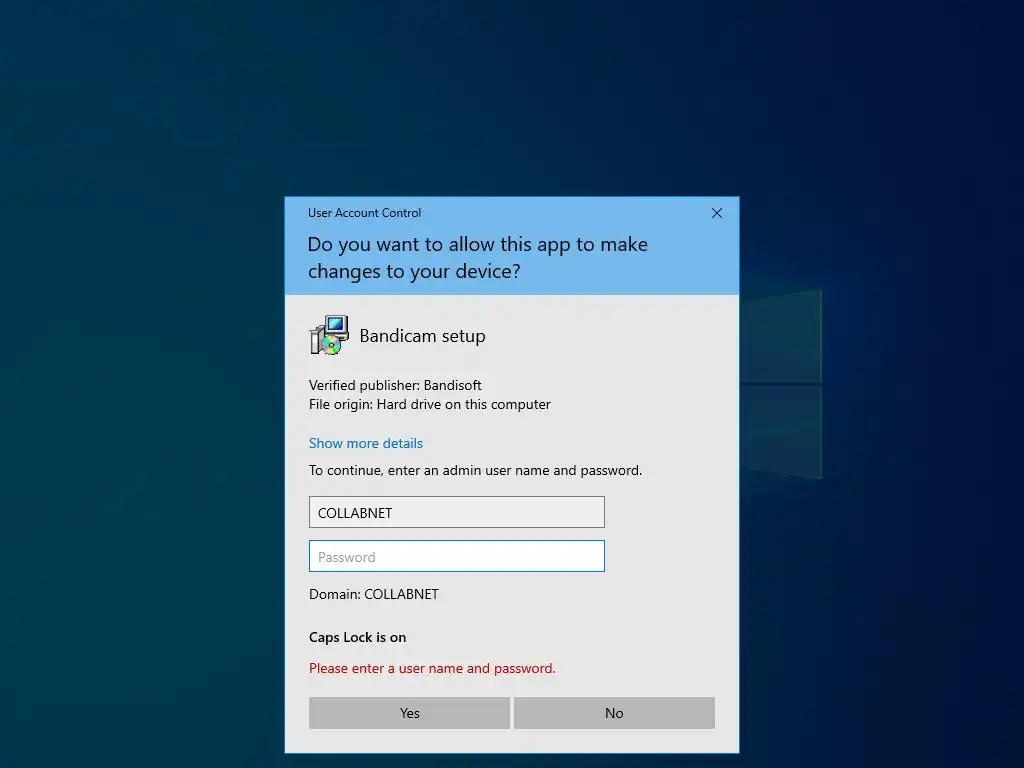Click the red 'Please enter a user name and password.' message

(x=432, y=668)
